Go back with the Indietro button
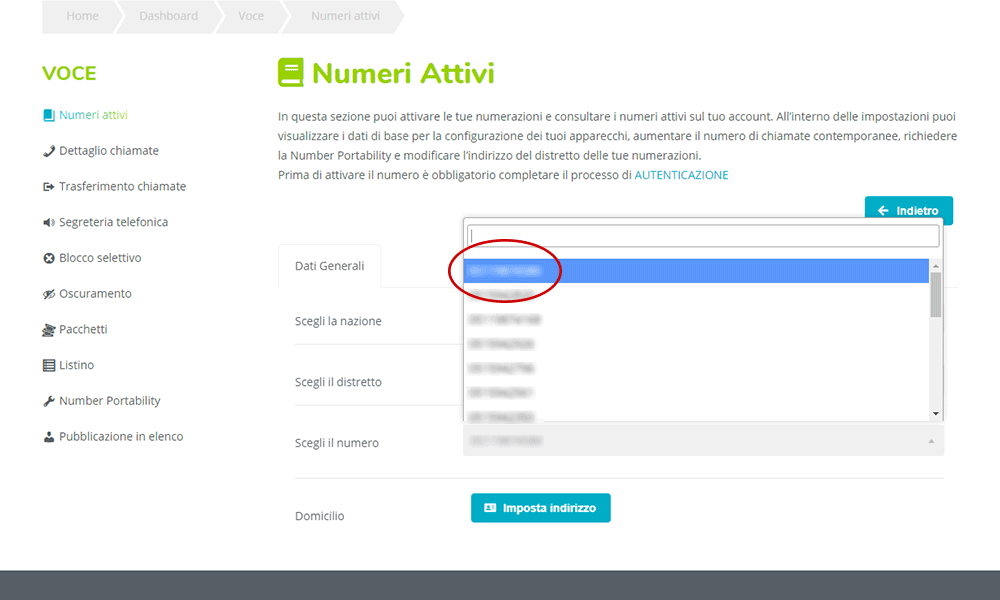1000x600 pixels. 909,210
